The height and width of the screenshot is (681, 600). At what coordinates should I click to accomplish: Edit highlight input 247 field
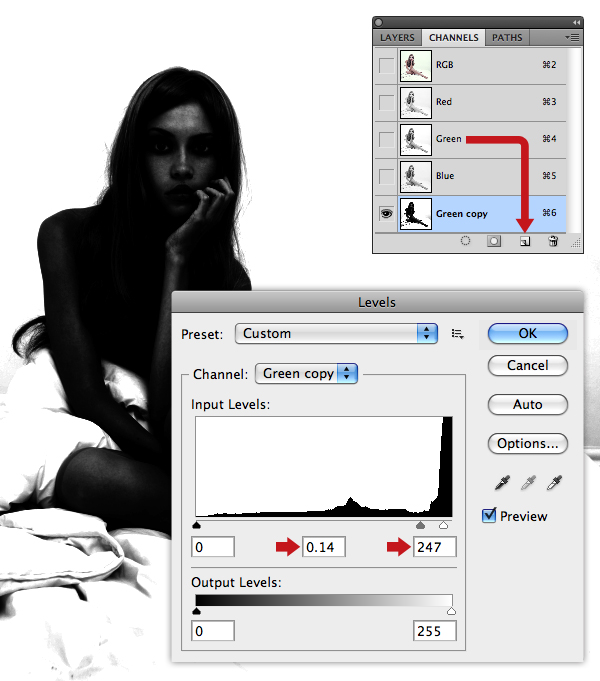435,547
